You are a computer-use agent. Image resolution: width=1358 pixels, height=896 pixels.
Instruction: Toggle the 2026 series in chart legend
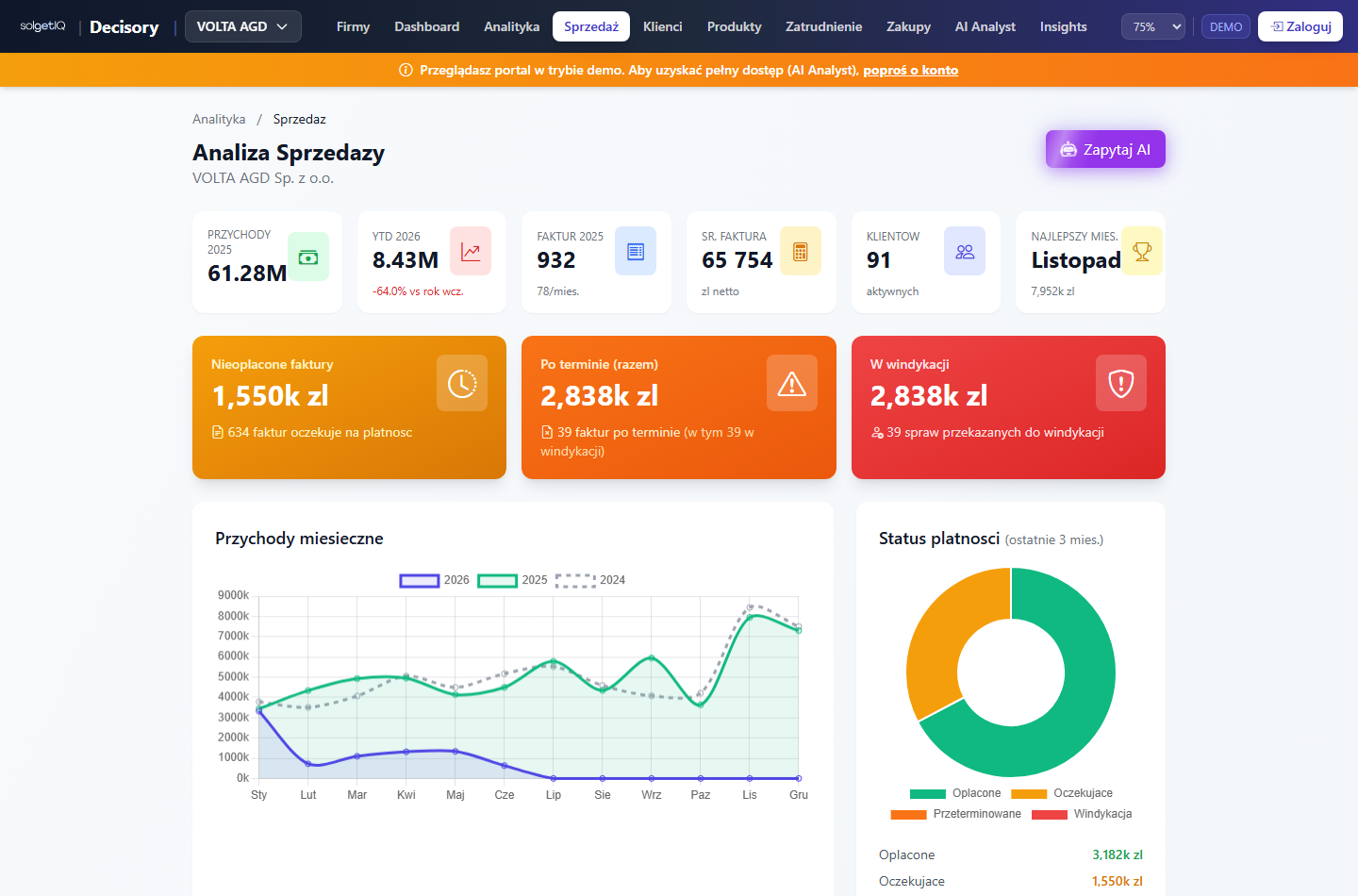[435, 580]
